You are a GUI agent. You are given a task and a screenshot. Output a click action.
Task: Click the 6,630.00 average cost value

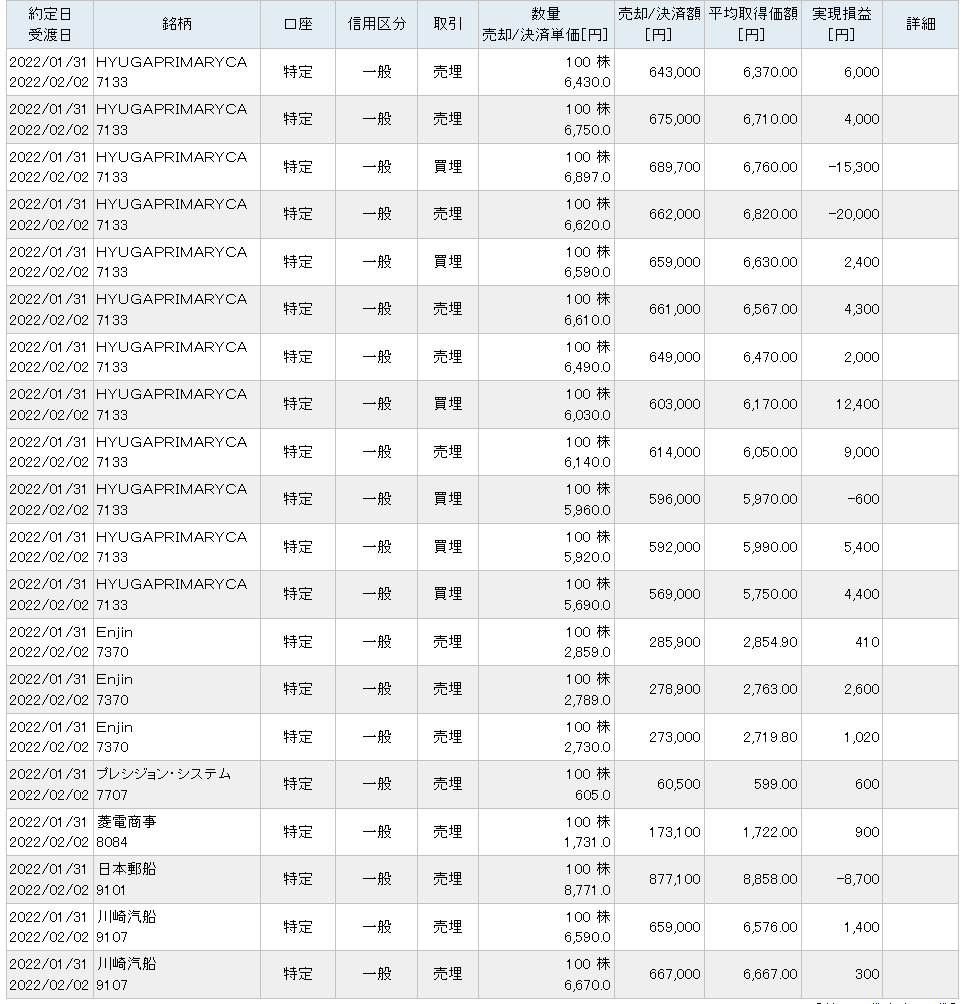pyautogui.click(x=770, y=262)
